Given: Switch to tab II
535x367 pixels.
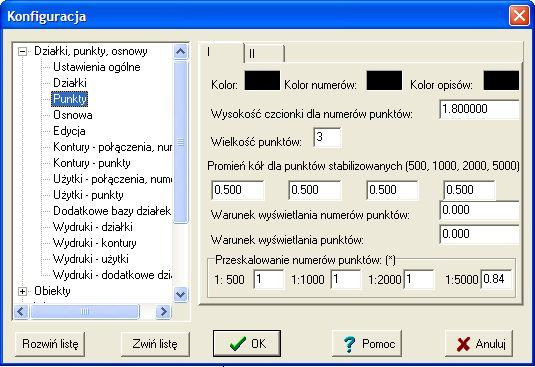Looking at the screenshot, I should pyautogui.click(x=264, y=54).
